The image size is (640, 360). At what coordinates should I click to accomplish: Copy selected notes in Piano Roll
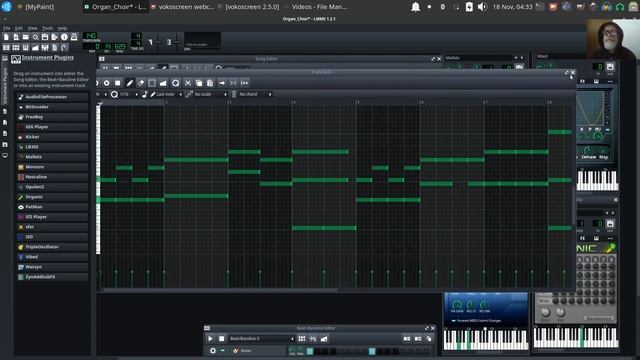[x=199, y=83]
